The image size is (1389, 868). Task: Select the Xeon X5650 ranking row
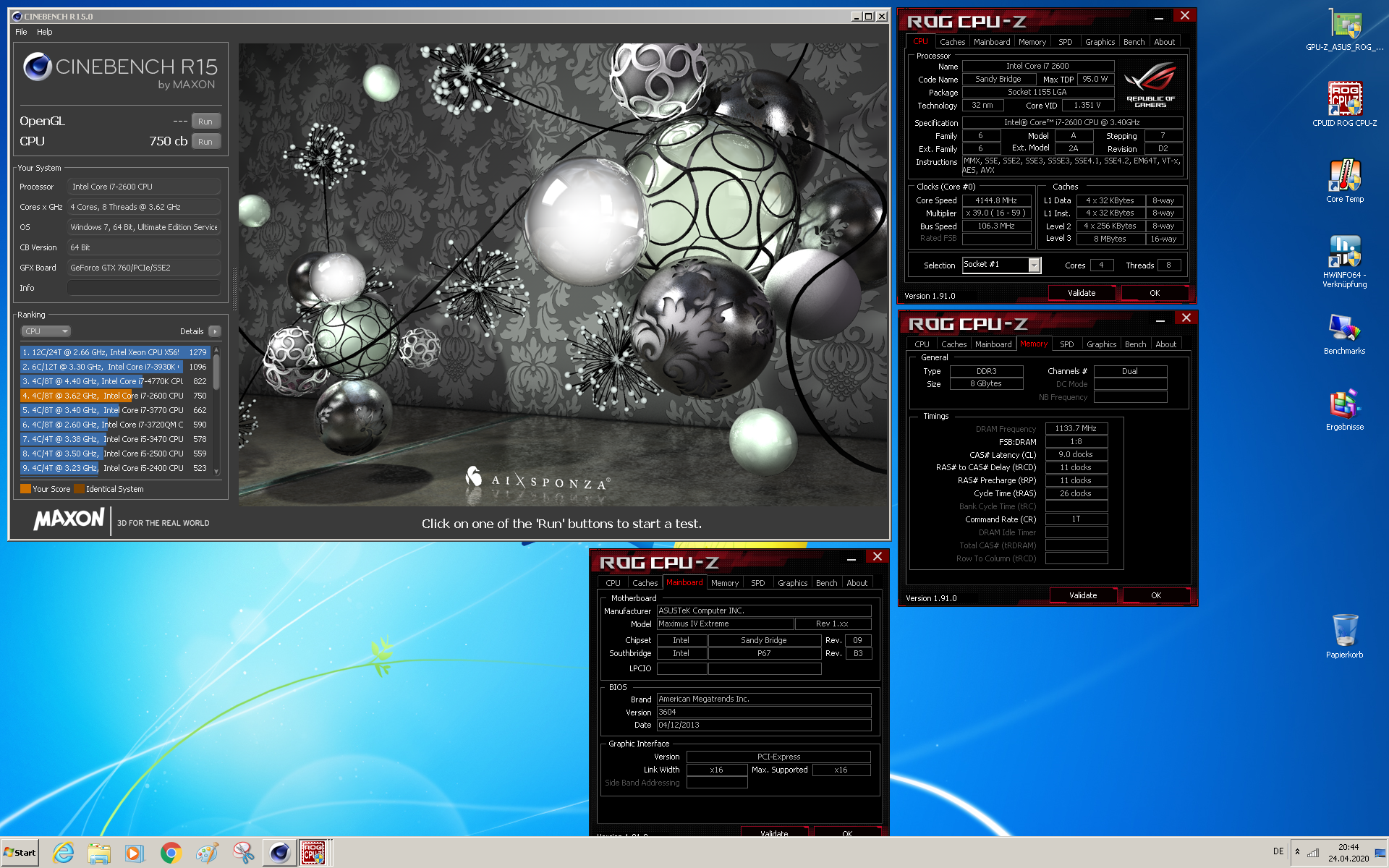click(x=115, y=352)
